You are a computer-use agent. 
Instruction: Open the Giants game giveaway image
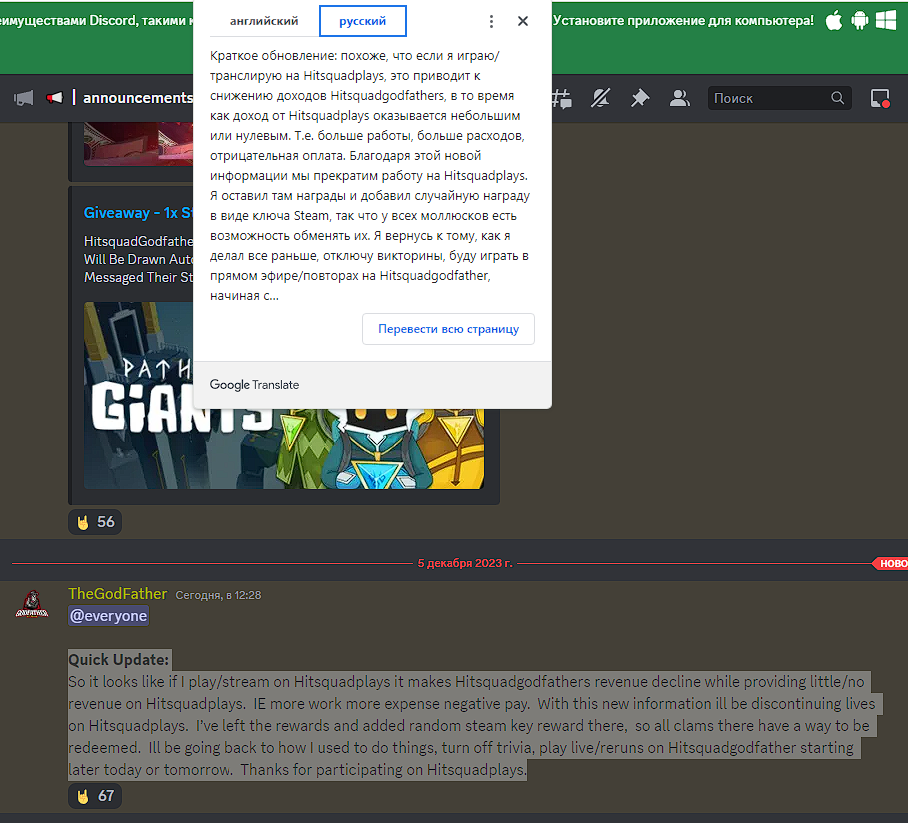(x=284, y=395)
